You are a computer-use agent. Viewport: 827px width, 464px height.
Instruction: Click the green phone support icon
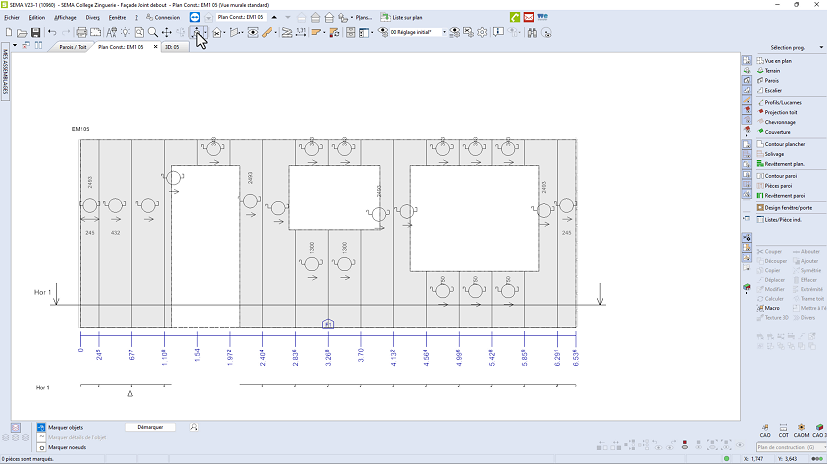pyautogui.click(x=514, y=17)
